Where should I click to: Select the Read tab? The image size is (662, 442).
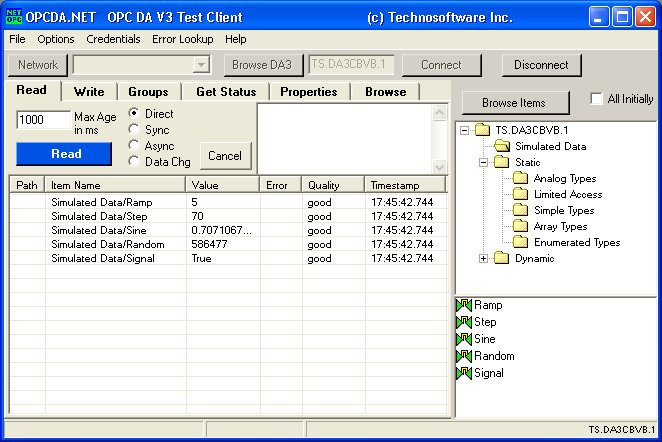[32, 90]
